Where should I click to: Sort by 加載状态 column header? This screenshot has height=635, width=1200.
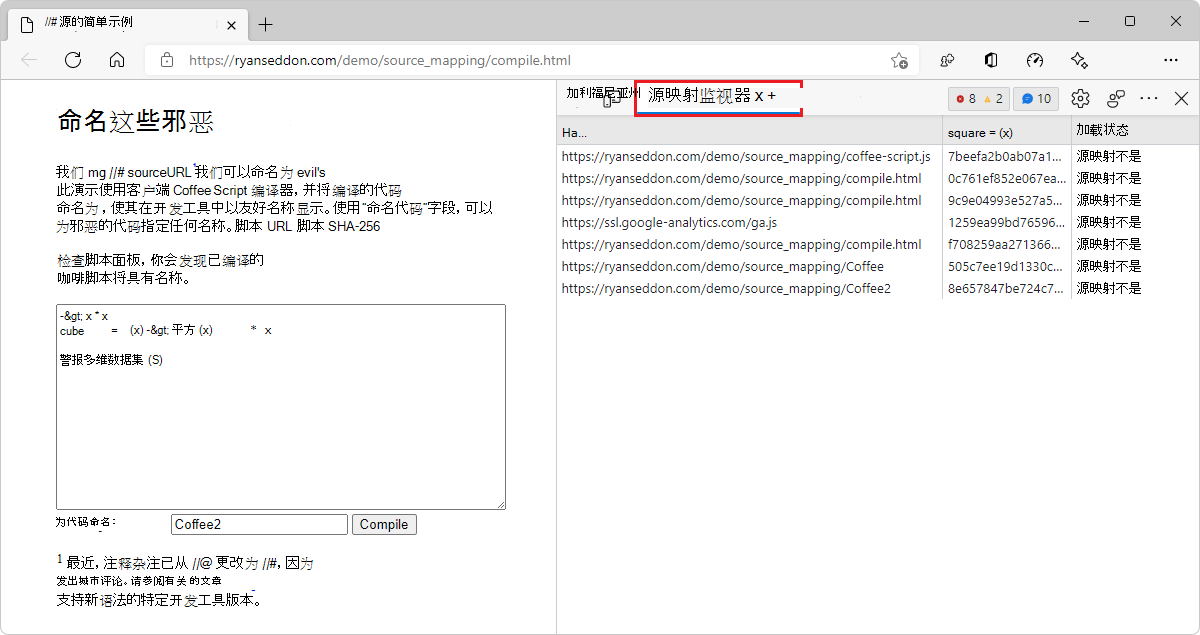click(x=1135, y=132)
